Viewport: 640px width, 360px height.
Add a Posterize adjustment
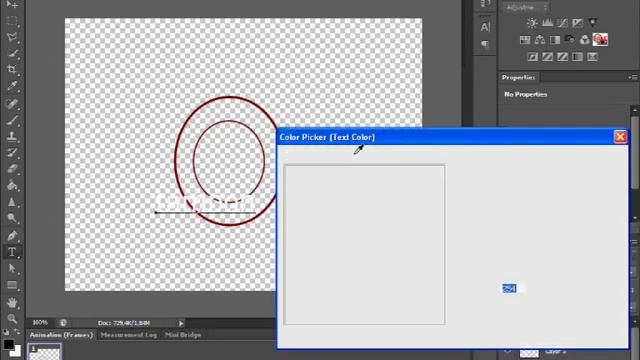pyautogui.click(x=547, y=57)
